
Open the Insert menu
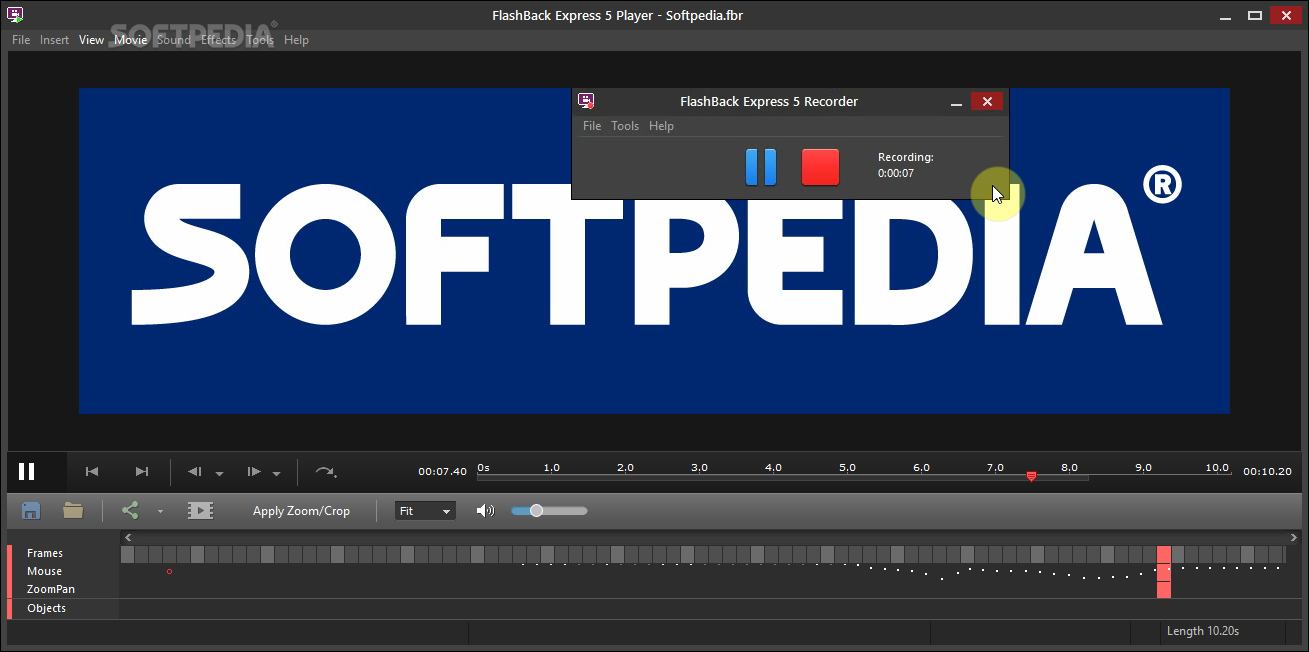pos(55,40)
